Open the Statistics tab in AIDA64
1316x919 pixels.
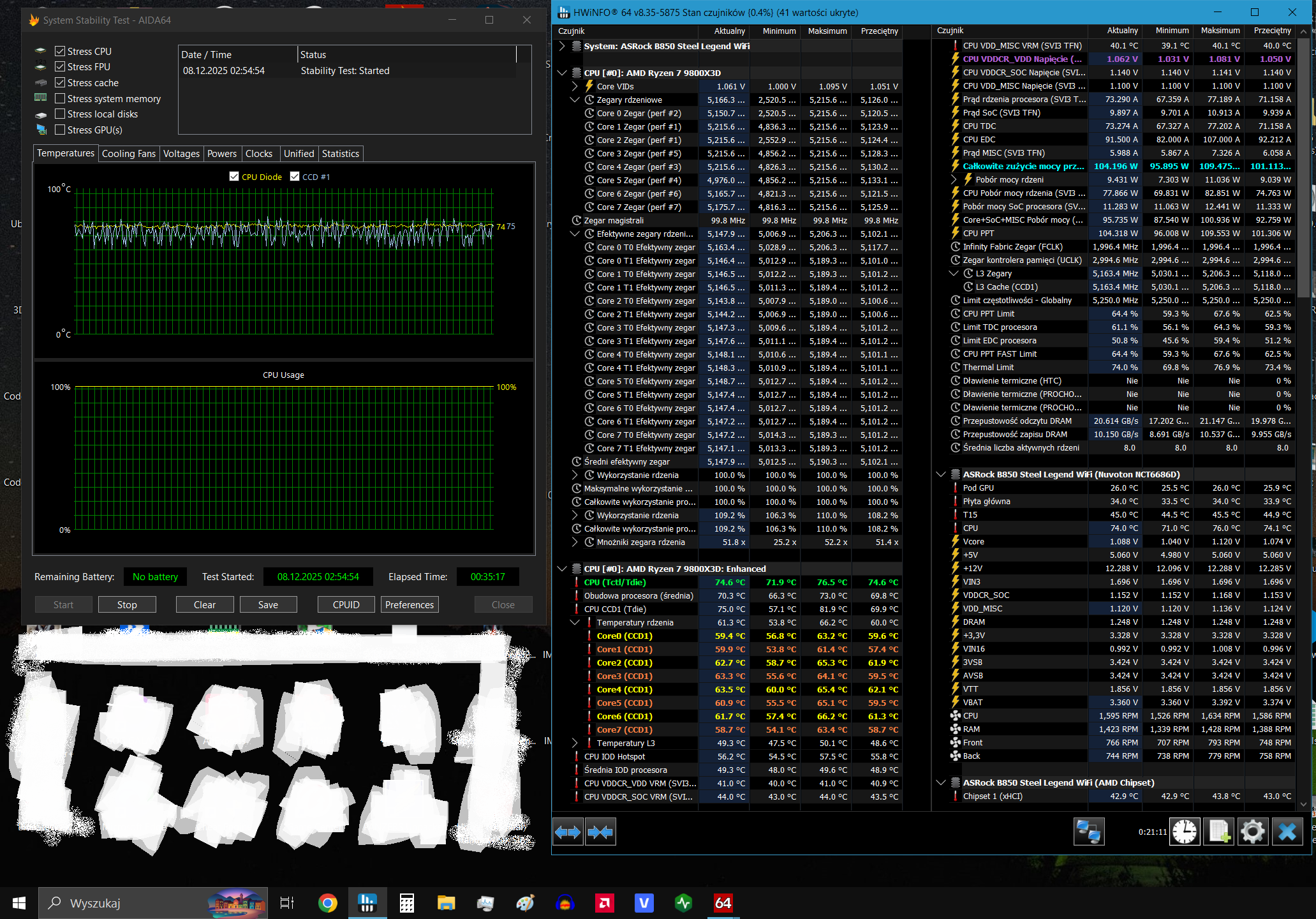pos(340,154)
